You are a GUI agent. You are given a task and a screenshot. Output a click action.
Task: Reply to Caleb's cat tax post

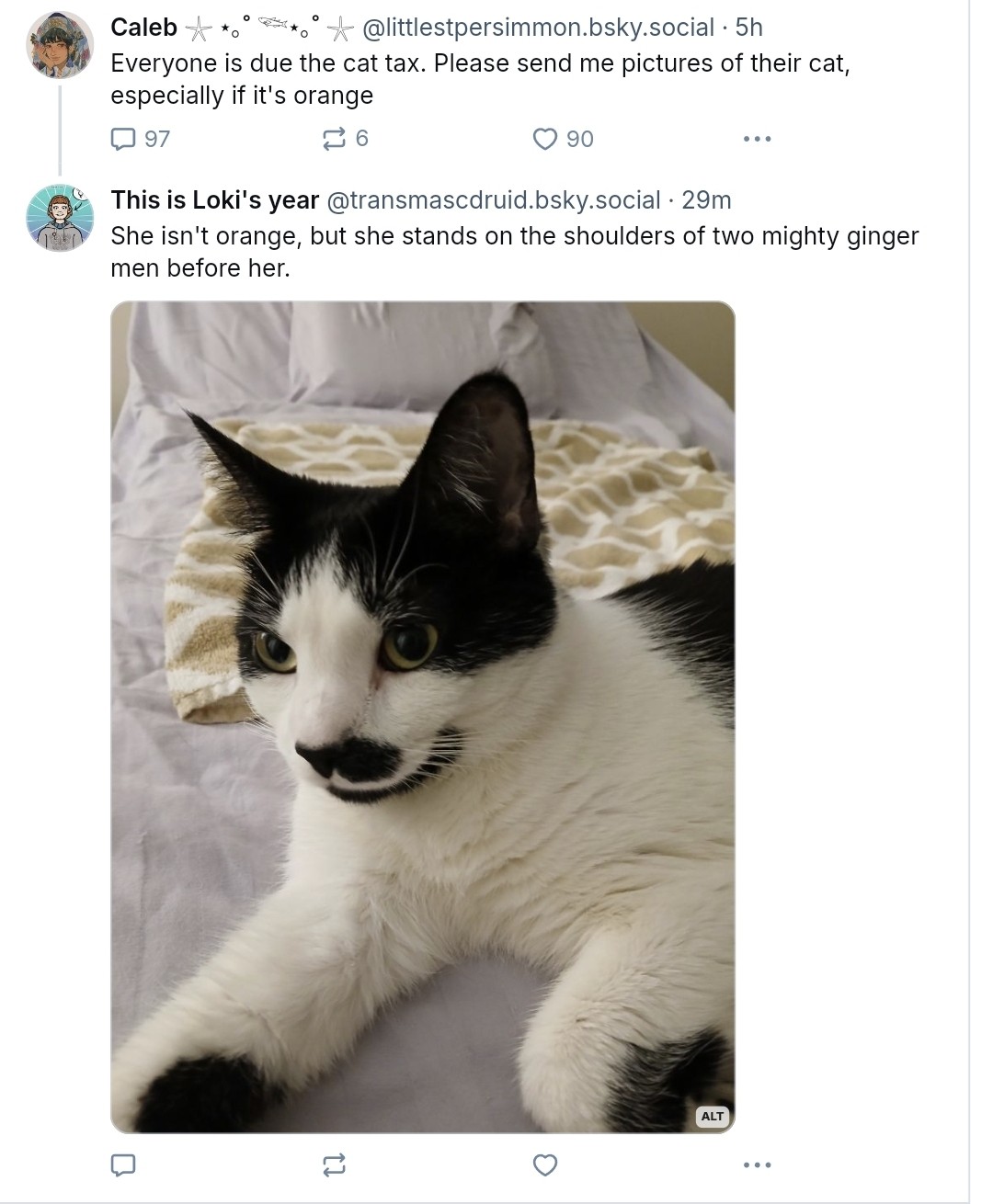pyautogui.click(x=123, y=139)
